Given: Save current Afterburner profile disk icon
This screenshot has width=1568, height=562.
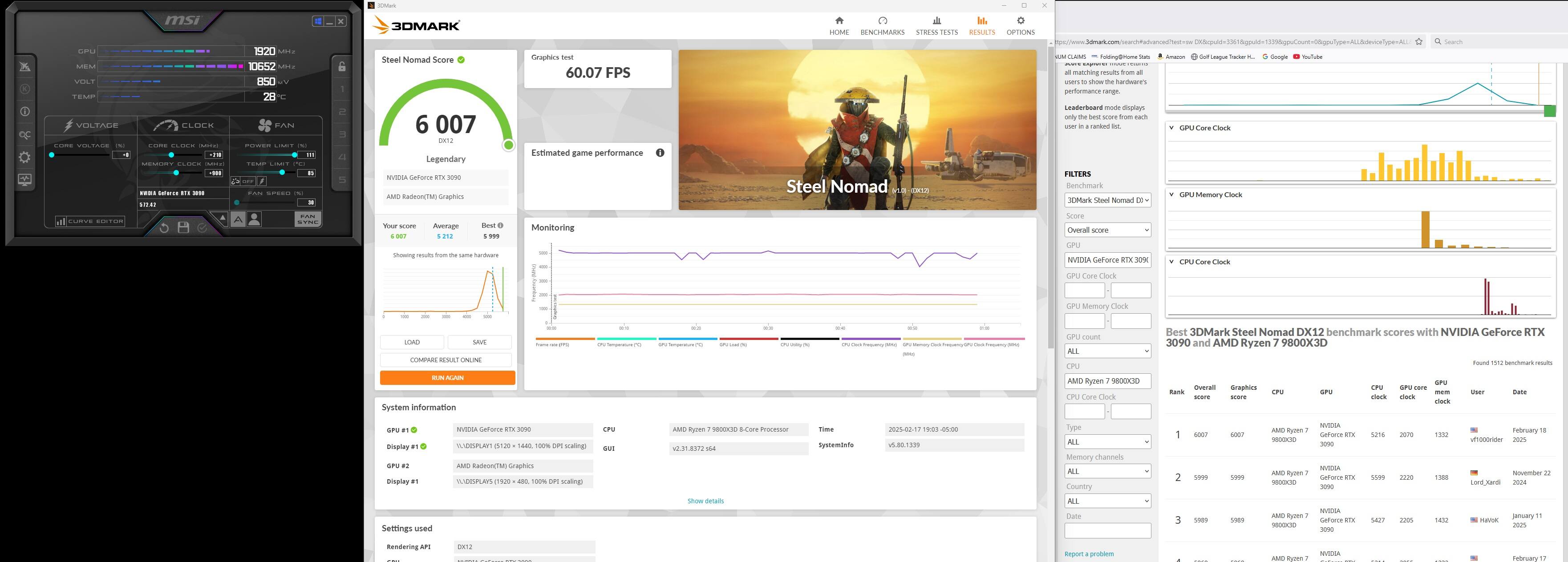Looking at the screenshot, I should (x=183, y=228).
